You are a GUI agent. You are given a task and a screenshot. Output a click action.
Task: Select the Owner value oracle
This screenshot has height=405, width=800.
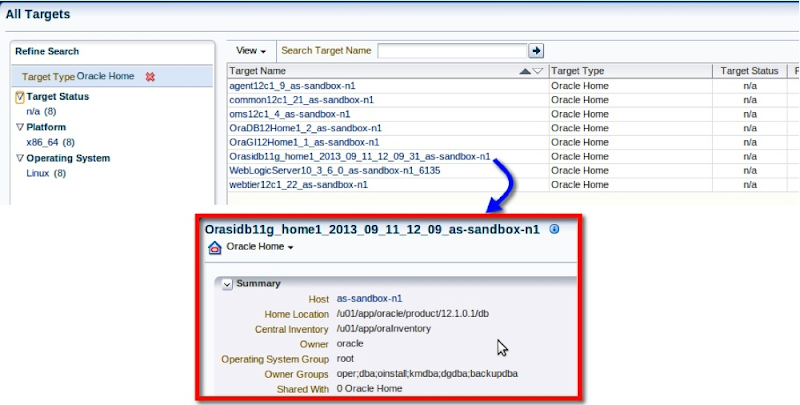click(350, 344)
